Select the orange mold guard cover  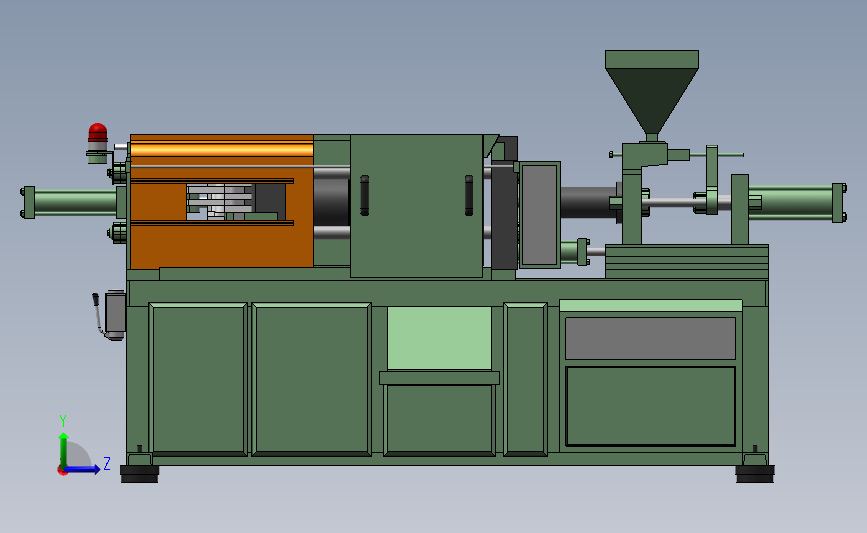pyautogui.click(x=222, y=201)
